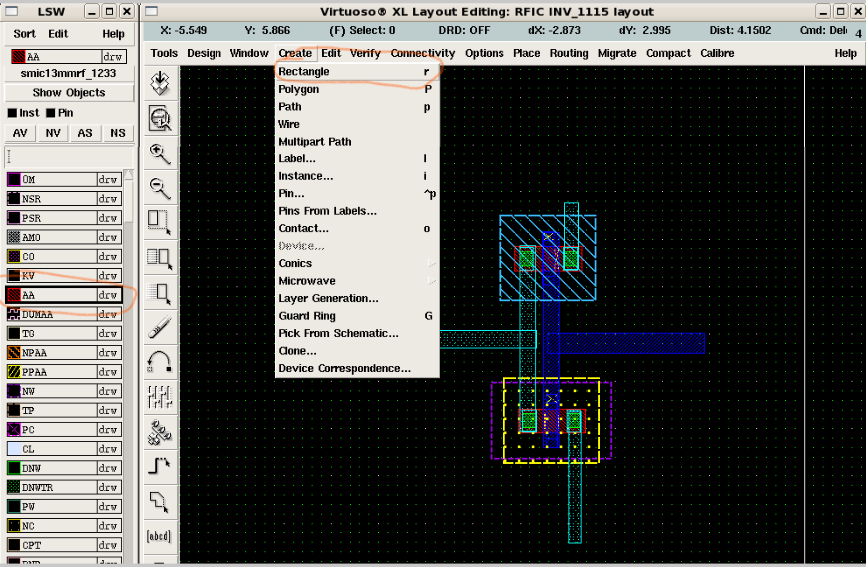Open the Connectivity menu

coord(423,53)
